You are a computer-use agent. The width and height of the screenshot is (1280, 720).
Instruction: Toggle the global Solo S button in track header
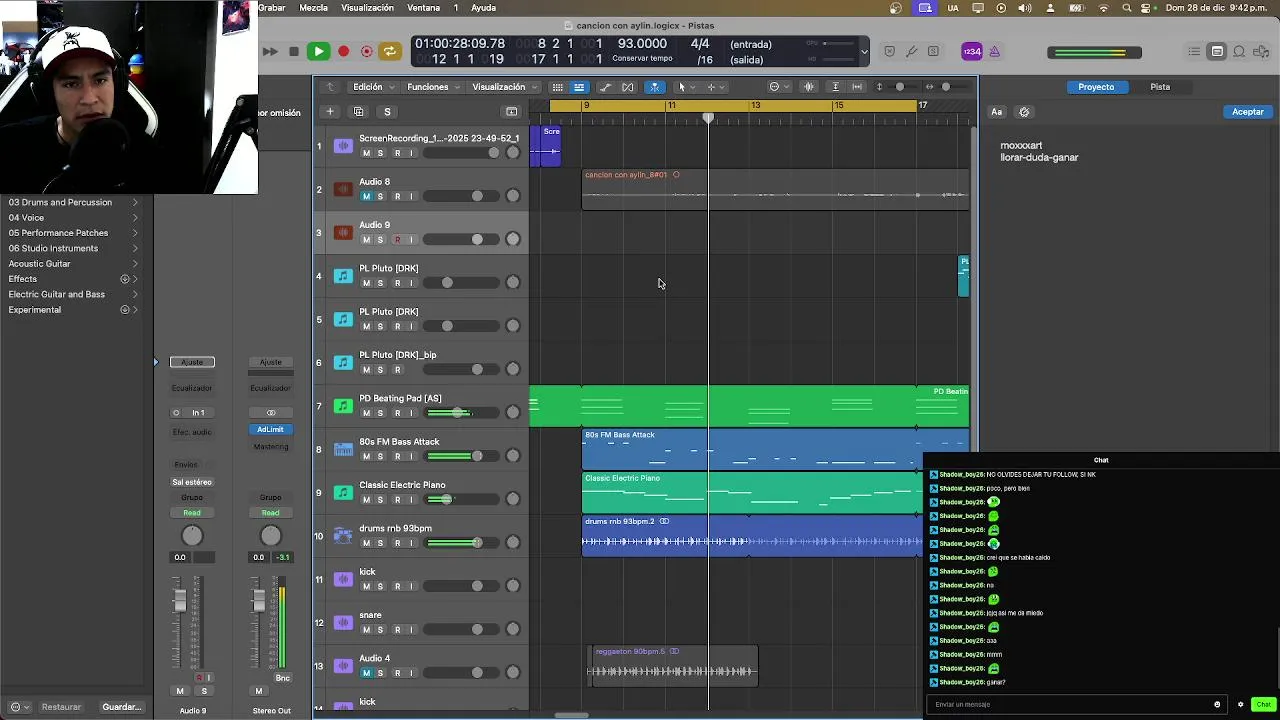click(x=387, y=112)
